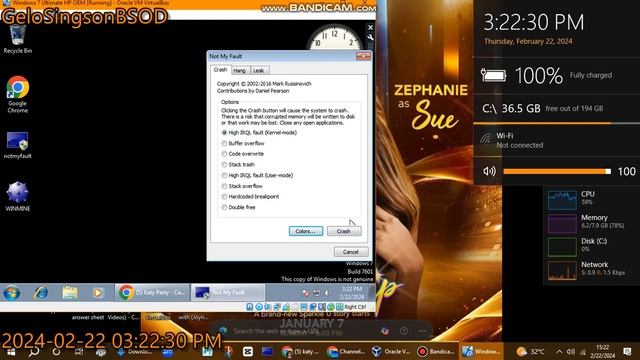The image size is (640, 360).
Task: Adjust the volume slider at 100
Action: pyautogui.click(x=557, y=171)
